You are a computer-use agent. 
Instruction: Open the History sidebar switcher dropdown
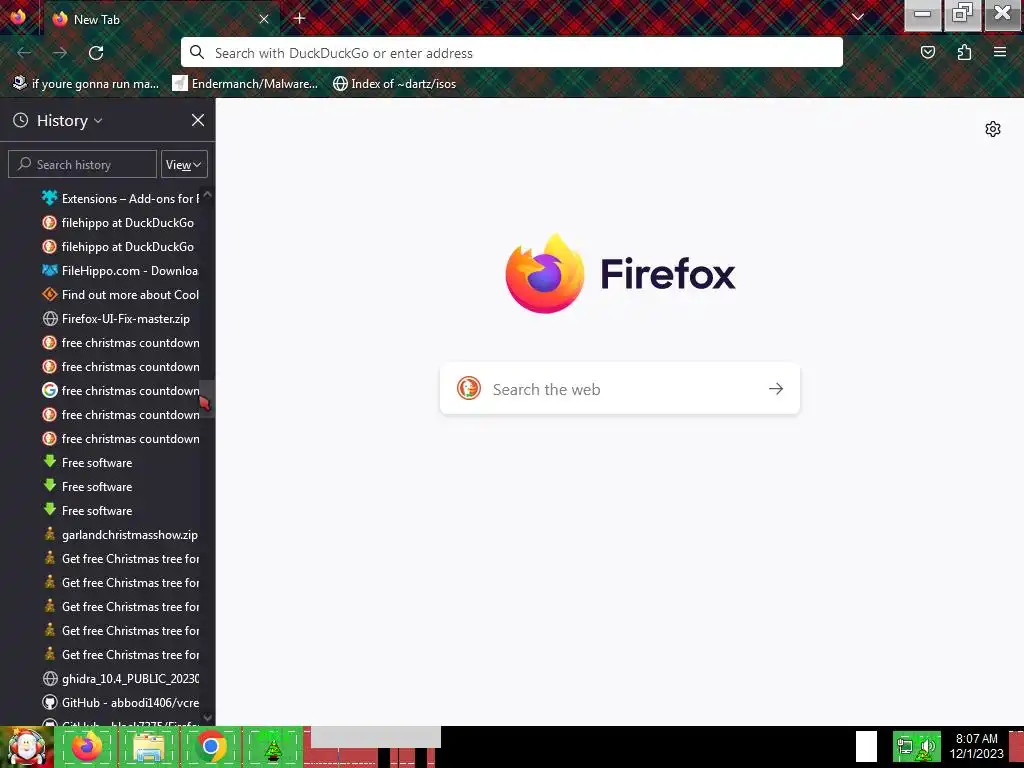click(70, 121)
